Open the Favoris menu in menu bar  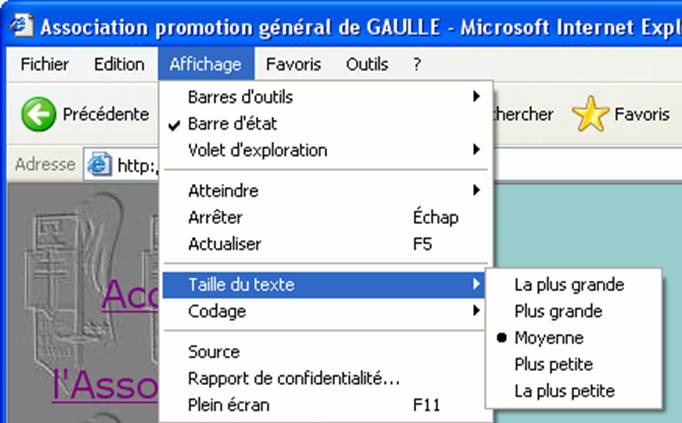293,64
